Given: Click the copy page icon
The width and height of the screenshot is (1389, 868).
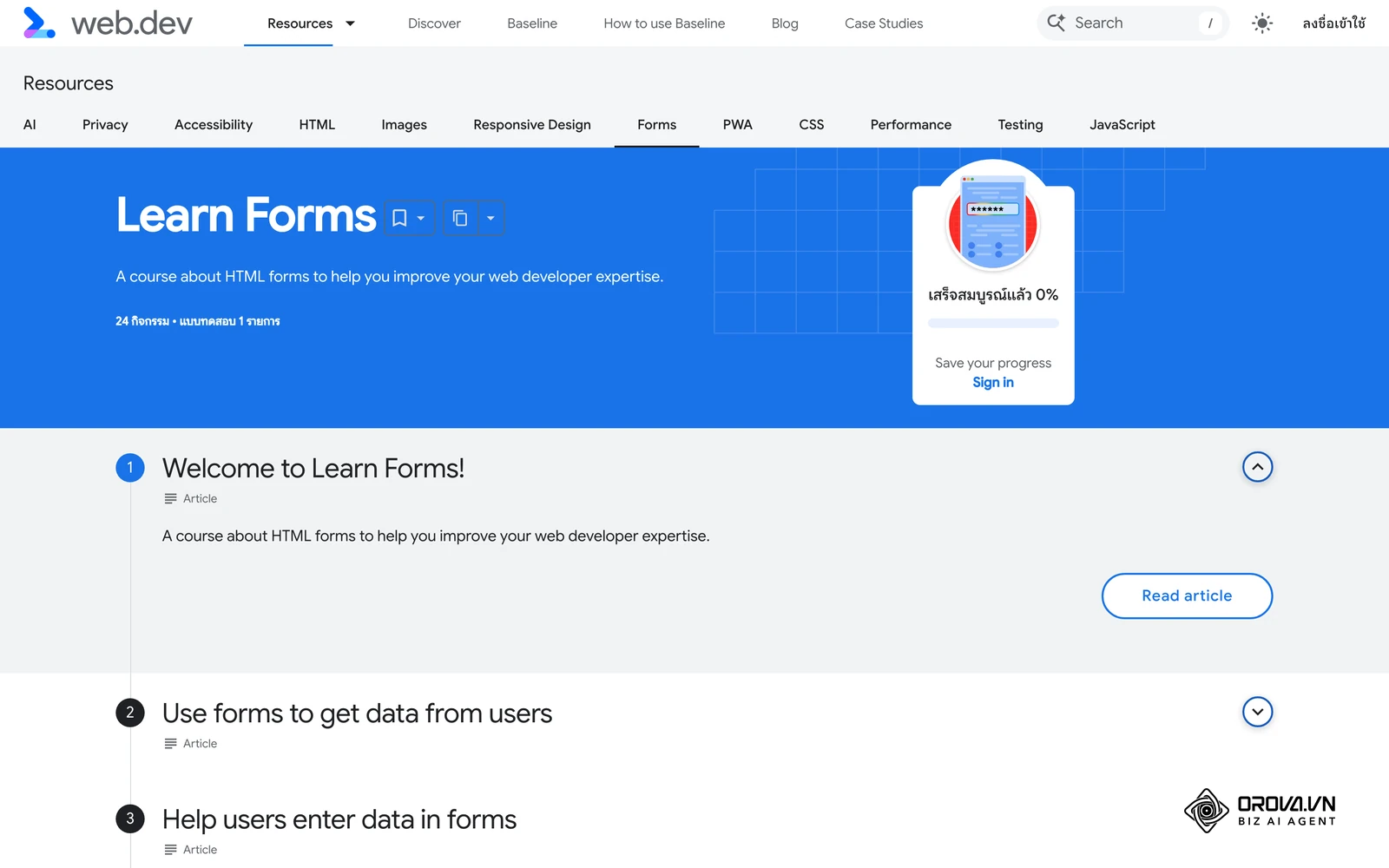Looking at the screenshot, I should click(460, 218).
